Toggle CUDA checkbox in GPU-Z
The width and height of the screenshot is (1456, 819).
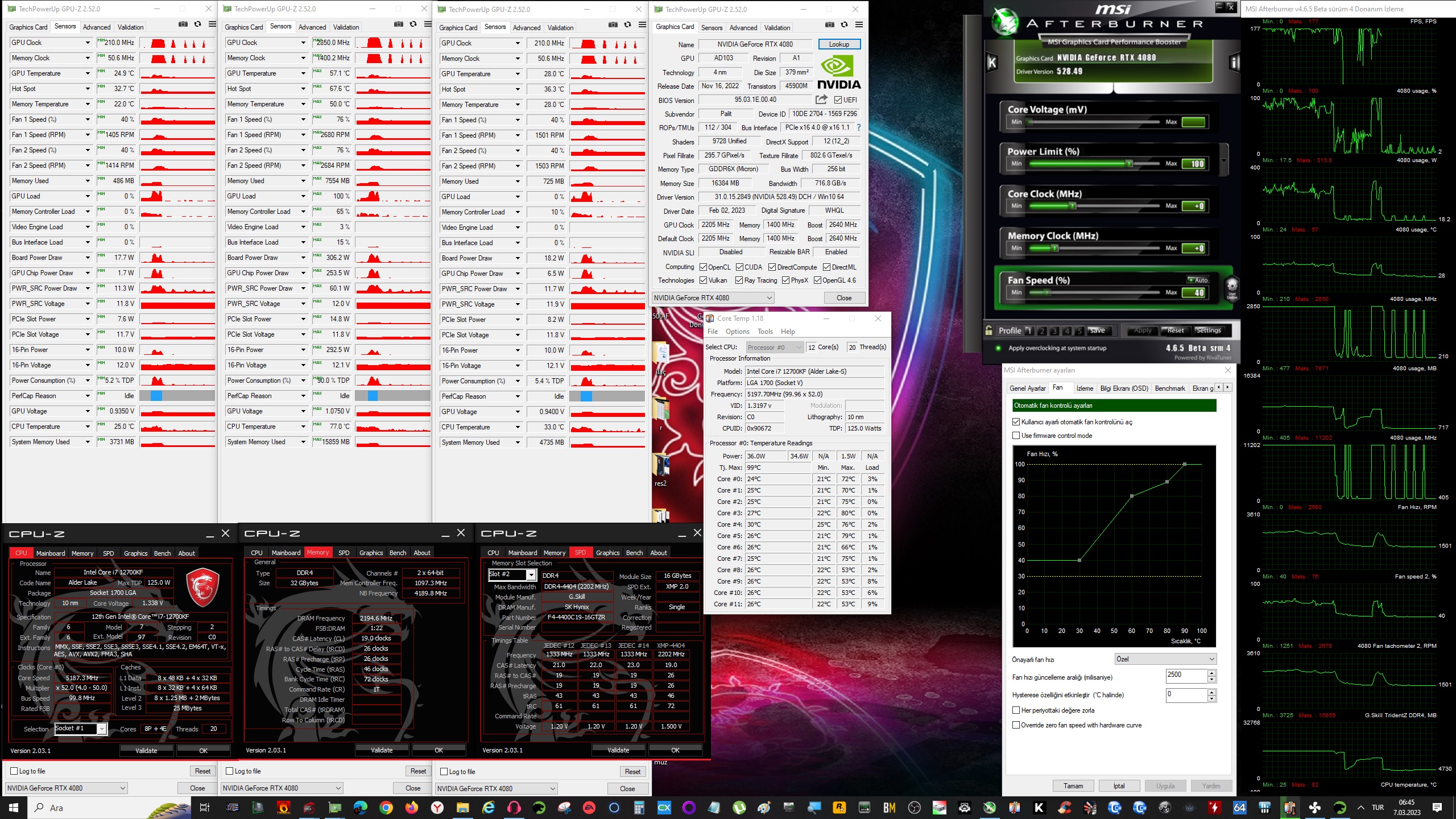(x=739, y=267)
